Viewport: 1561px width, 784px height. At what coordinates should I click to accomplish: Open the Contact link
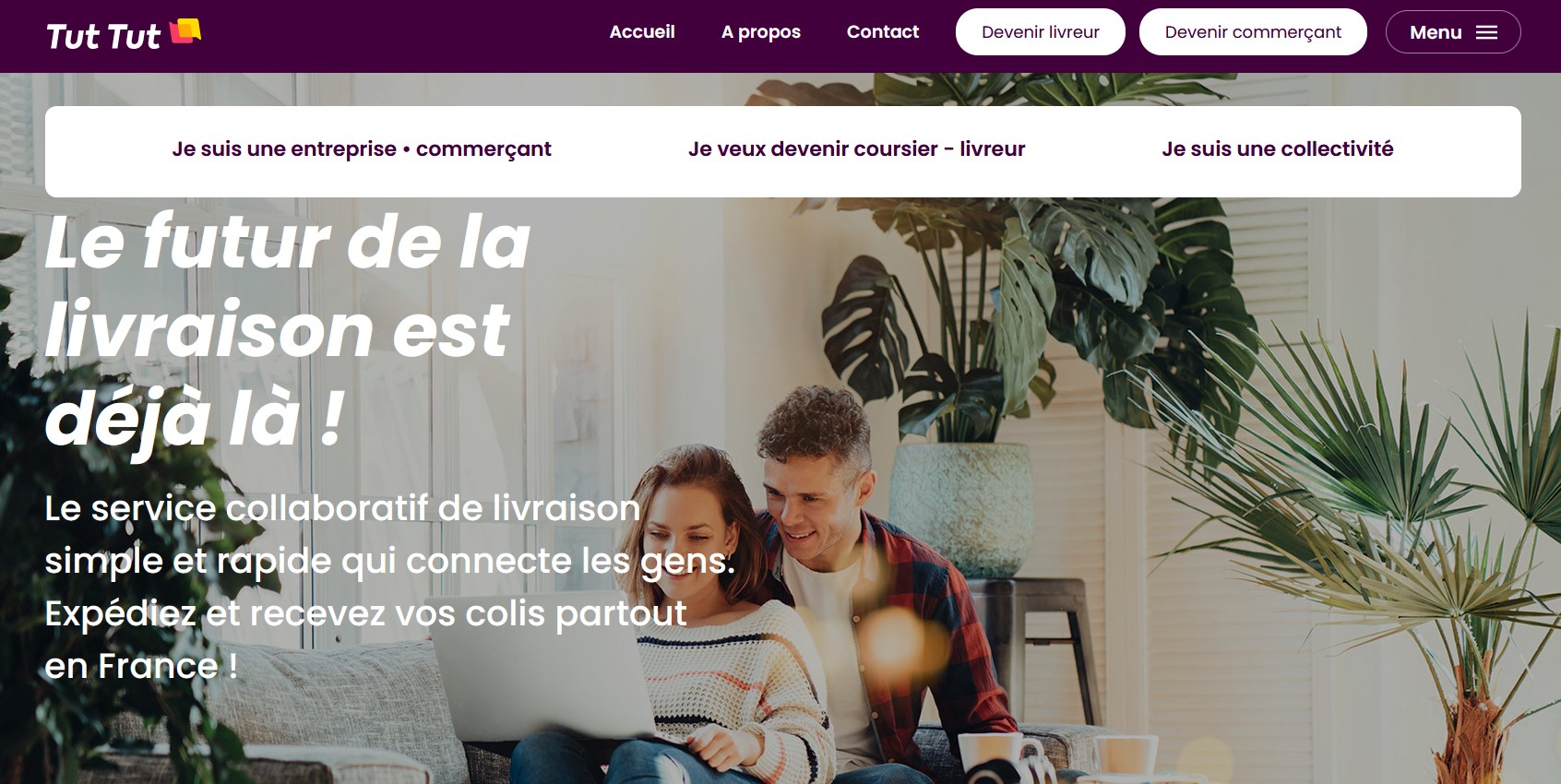pyautogui.click(x=883, y=31)
